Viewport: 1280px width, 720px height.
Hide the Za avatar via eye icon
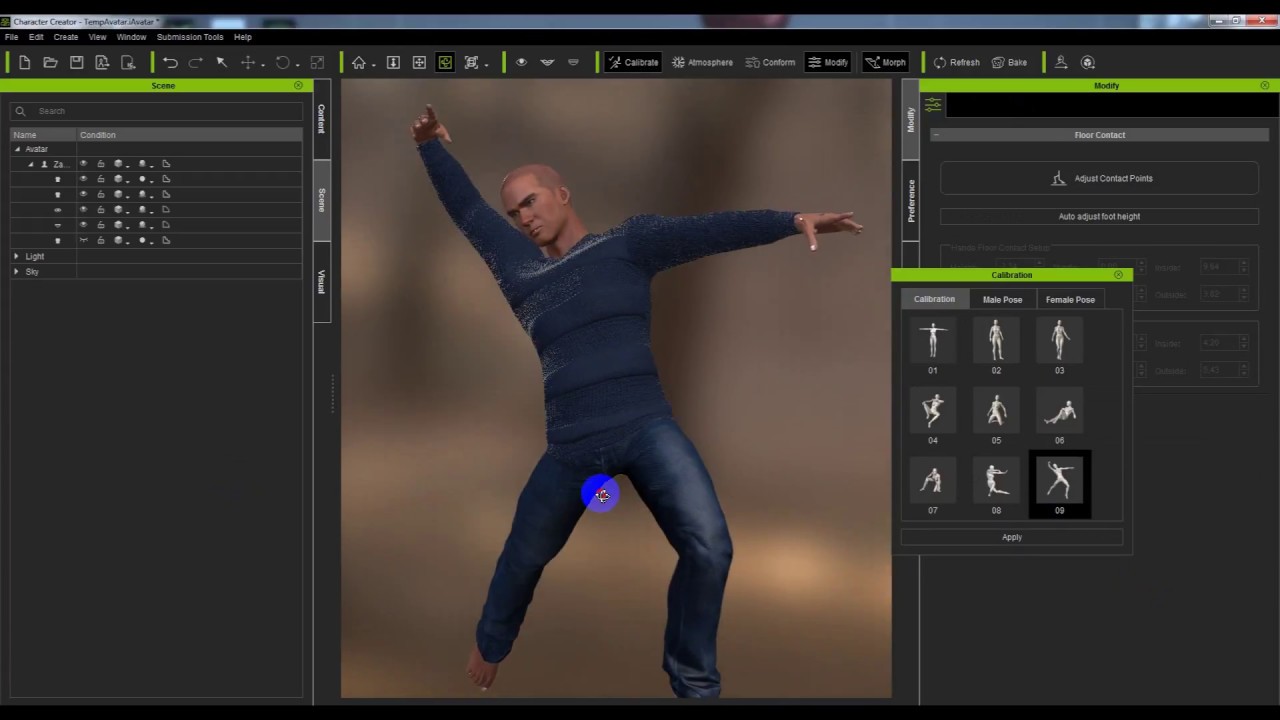tap(83, 164)
